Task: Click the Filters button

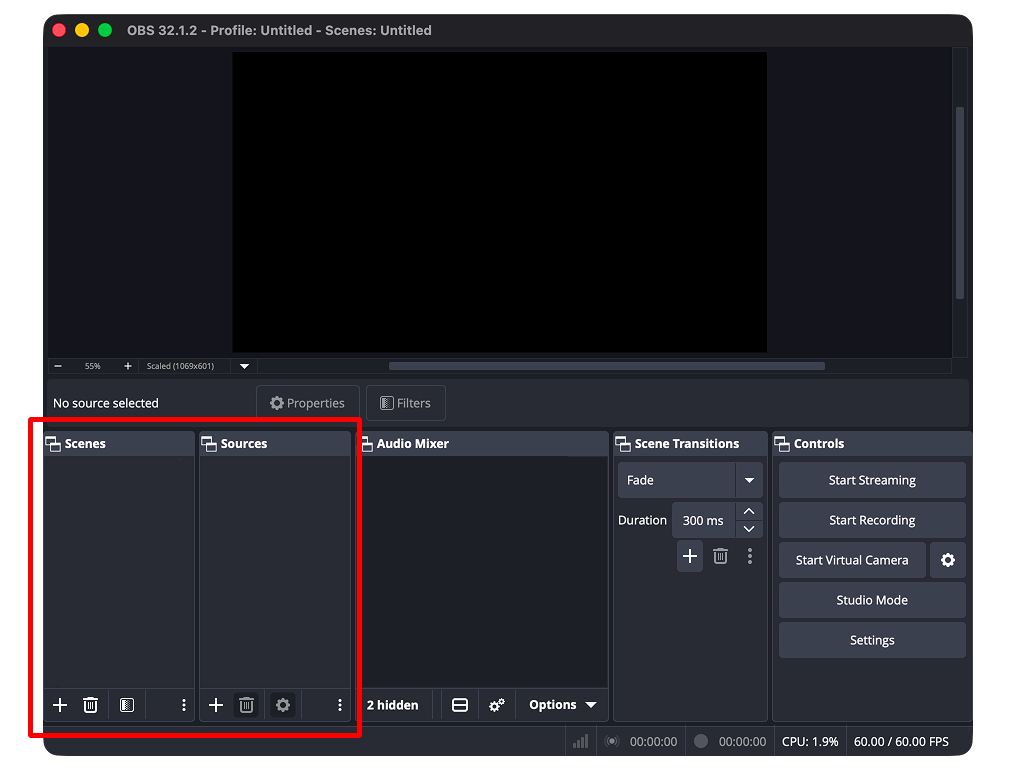Action: tap(406, 403)
